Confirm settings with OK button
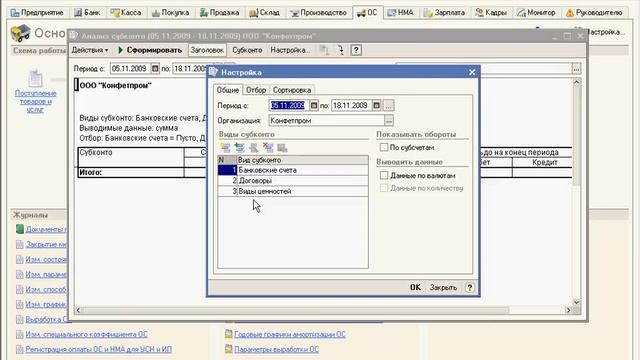 pos(415,287)
